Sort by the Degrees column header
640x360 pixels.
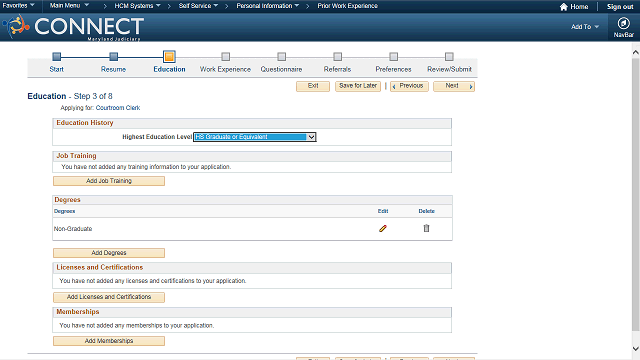(x=64, y=211)
